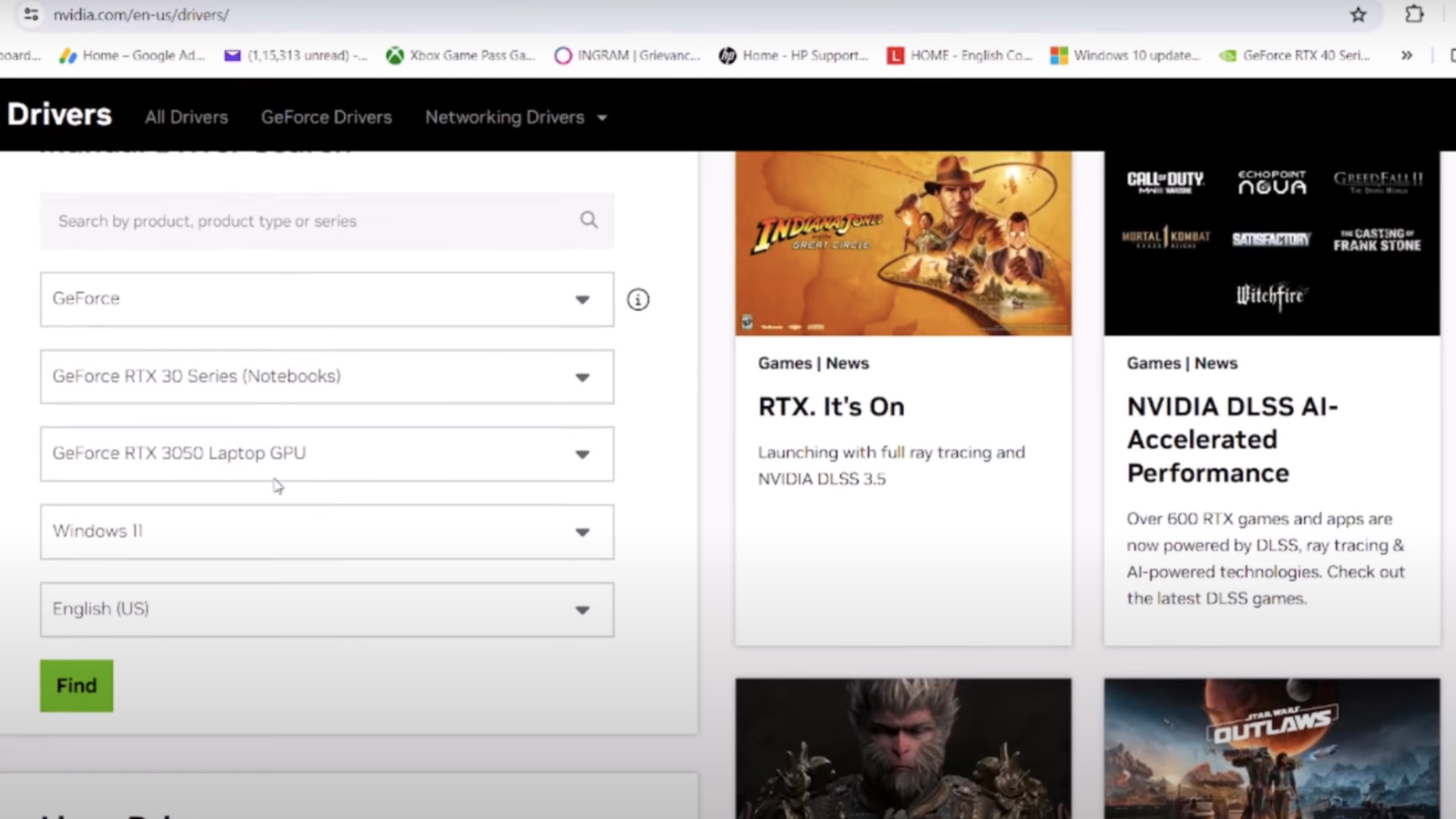Image resolution: width=1456 pixels, height=819 pixels.
Task: Open the DLSS games logos image
Action: [x=1272, y=243]
